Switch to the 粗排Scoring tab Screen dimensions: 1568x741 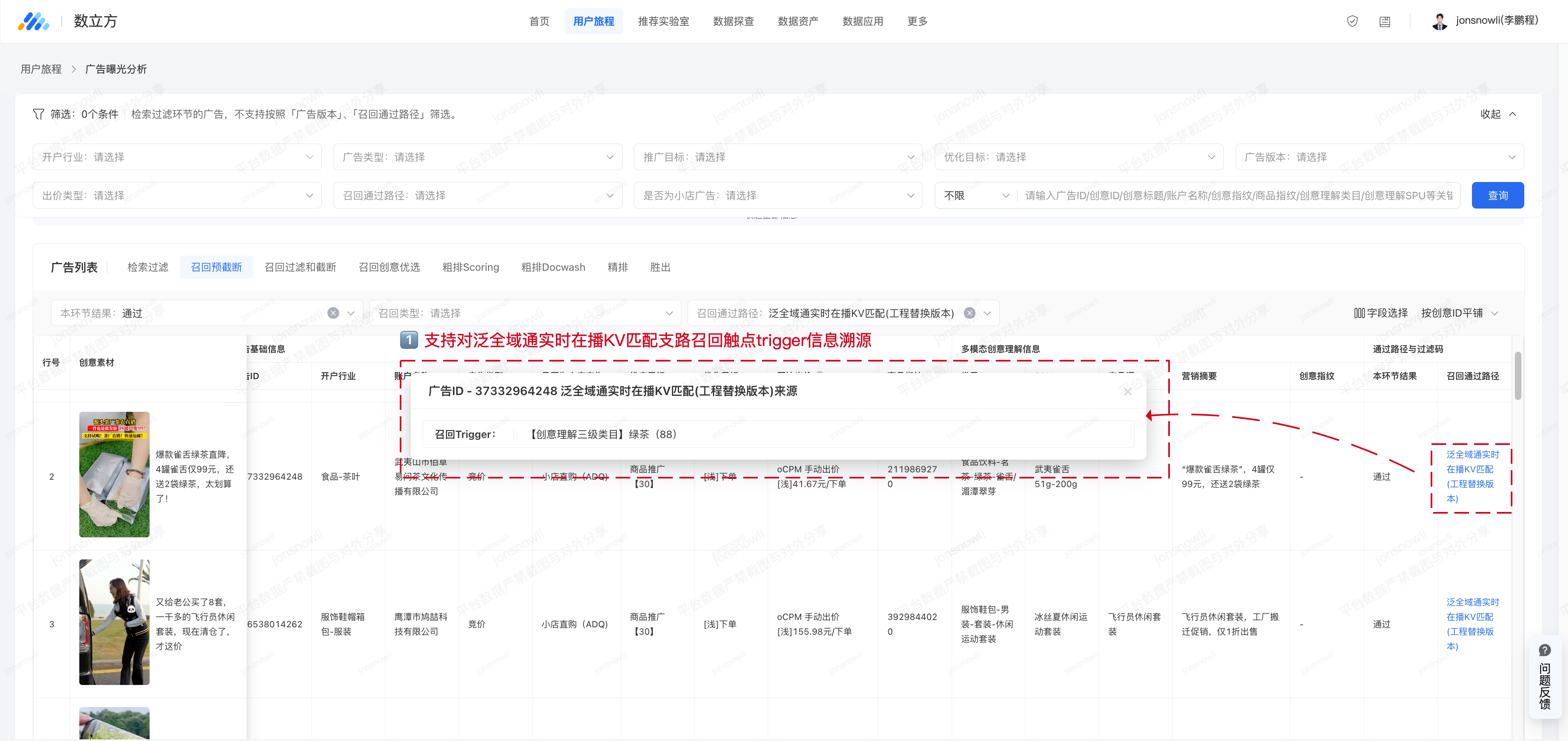click(x=470, y=267)
